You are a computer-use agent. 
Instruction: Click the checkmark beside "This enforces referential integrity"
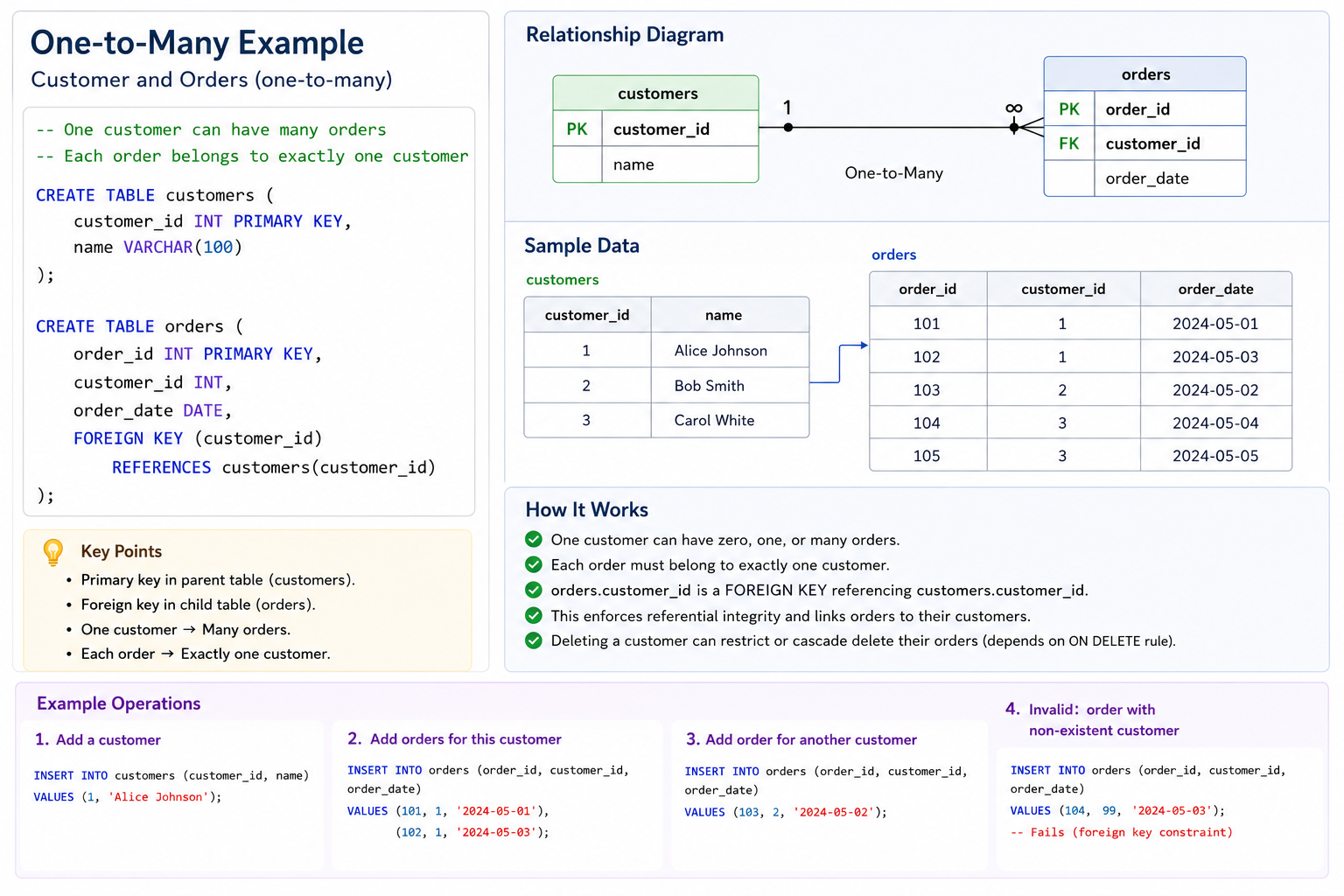534,616
